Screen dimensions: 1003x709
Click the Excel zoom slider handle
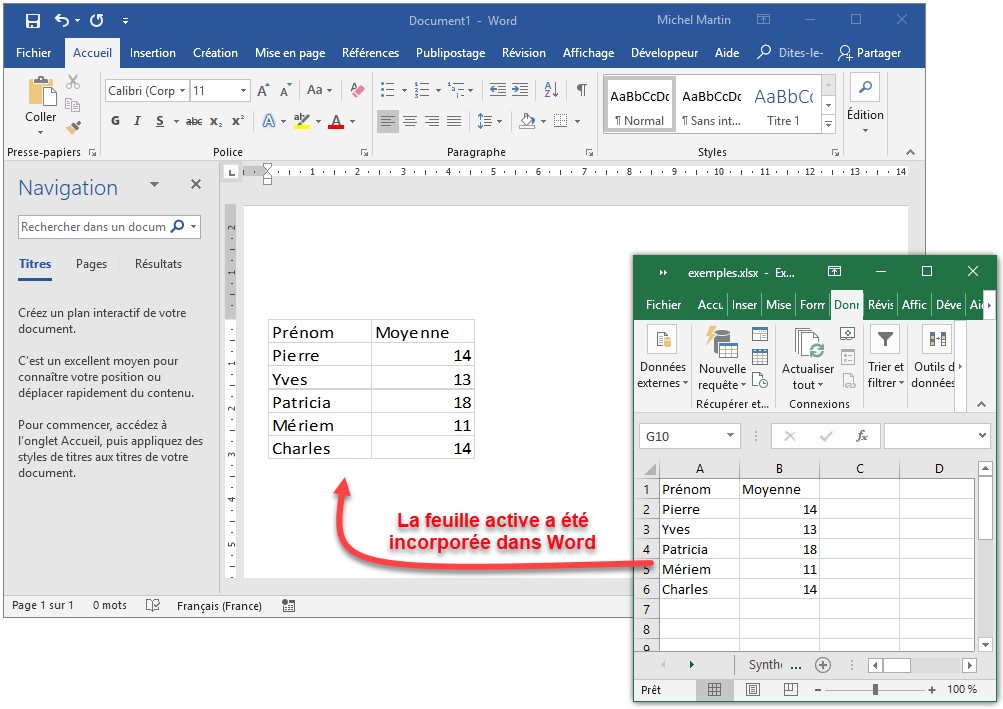coord(875,690)
